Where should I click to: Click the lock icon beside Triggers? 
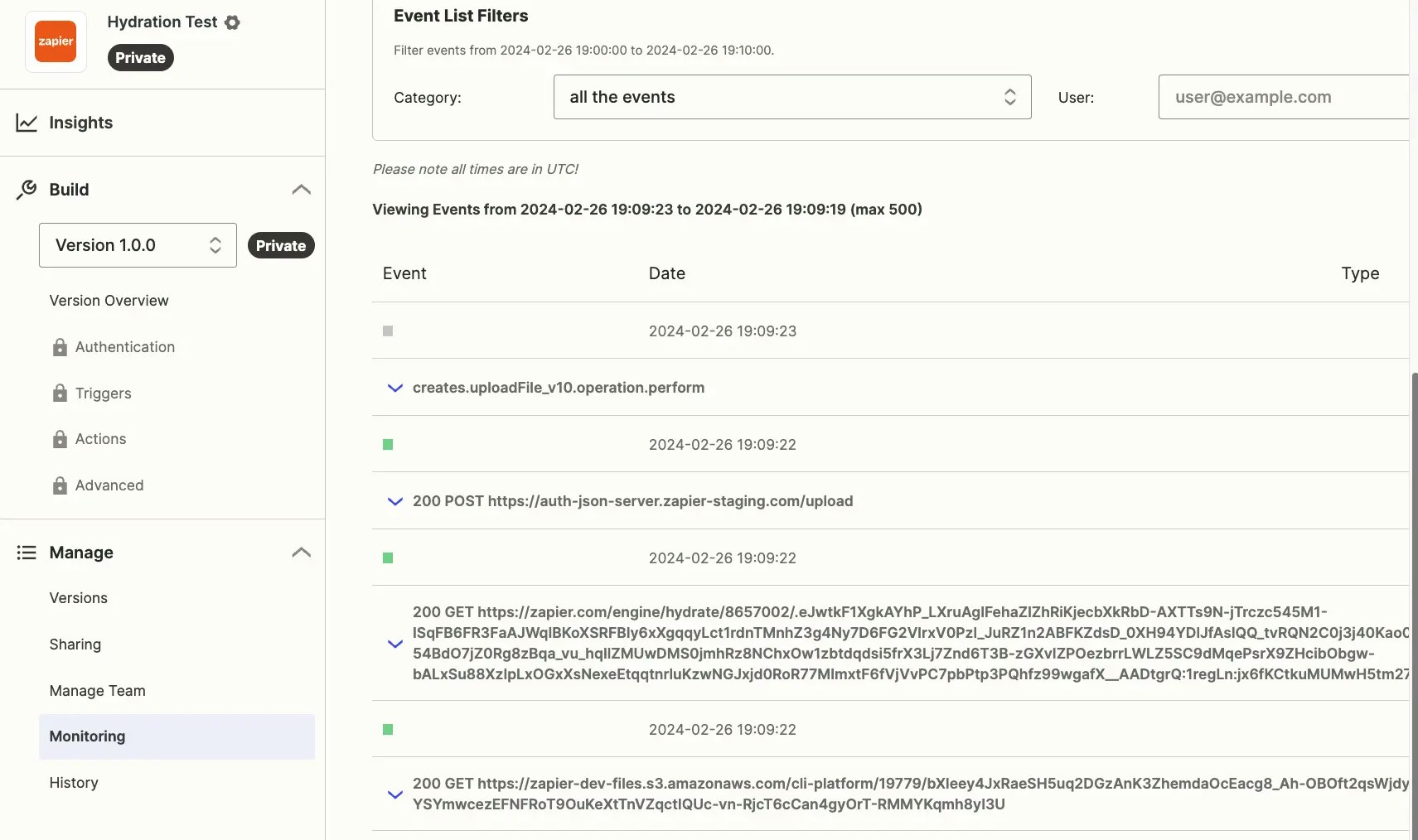tap(60, 393)
